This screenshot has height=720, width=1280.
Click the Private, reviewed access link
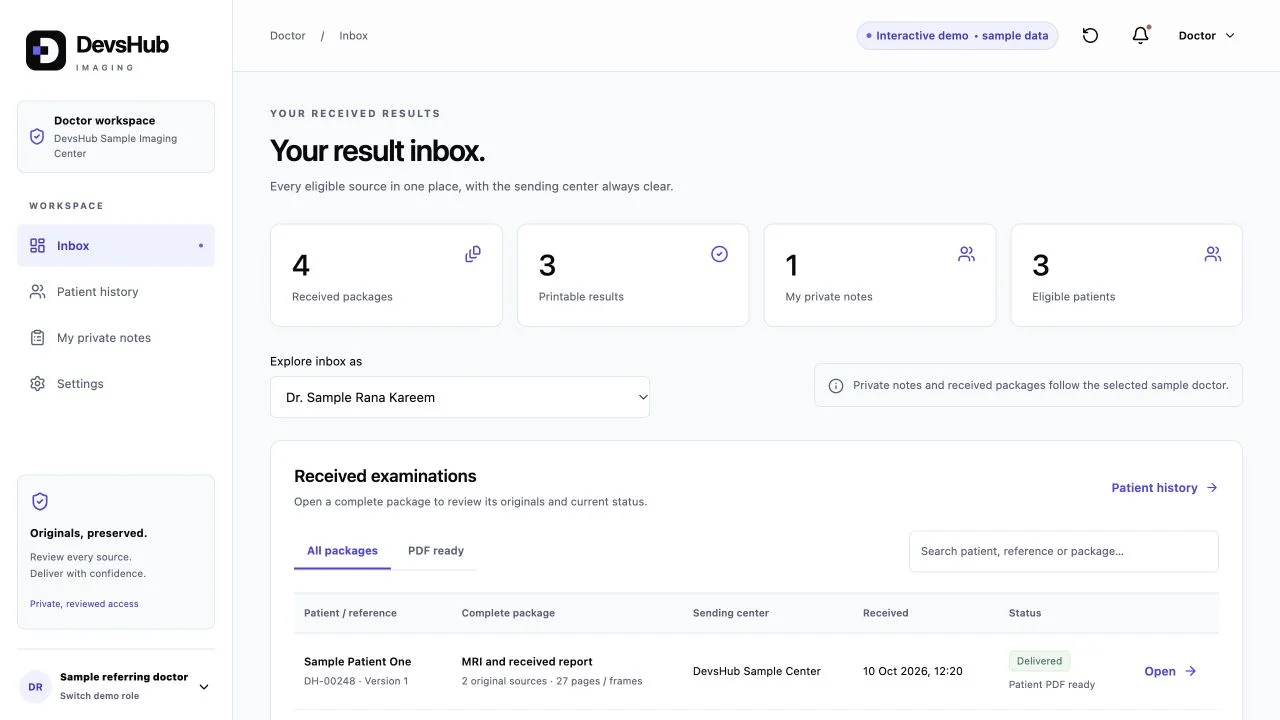click(x=84, y=604)
